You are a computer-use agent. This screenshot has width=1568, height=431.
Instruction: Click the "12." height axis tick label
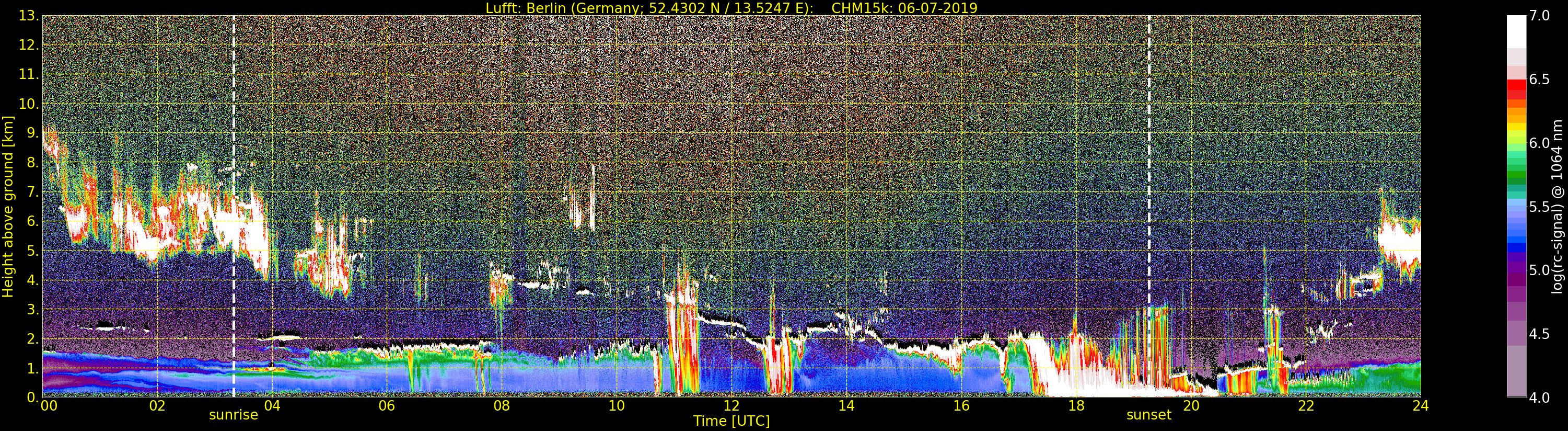(x=29, y=45)
